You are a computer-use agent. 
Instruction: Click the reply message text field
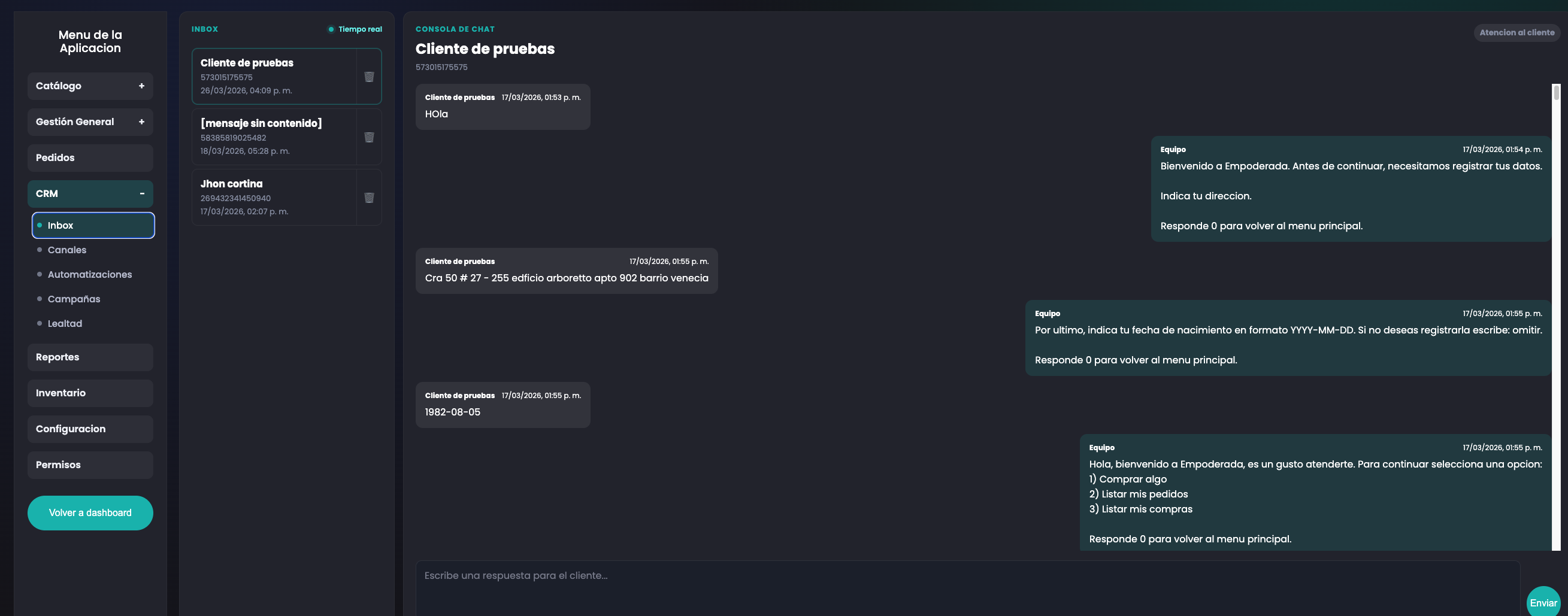click(967, 587)
